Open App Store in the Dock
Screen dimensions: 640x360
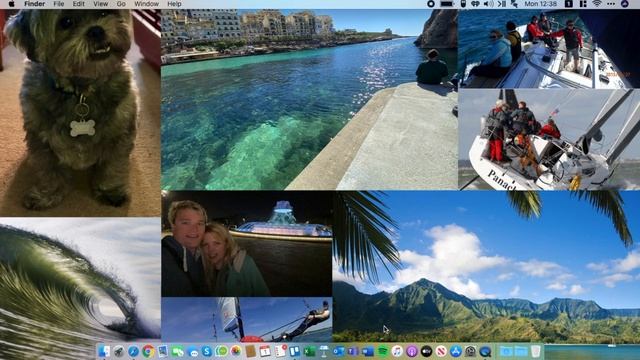point(456,351)
